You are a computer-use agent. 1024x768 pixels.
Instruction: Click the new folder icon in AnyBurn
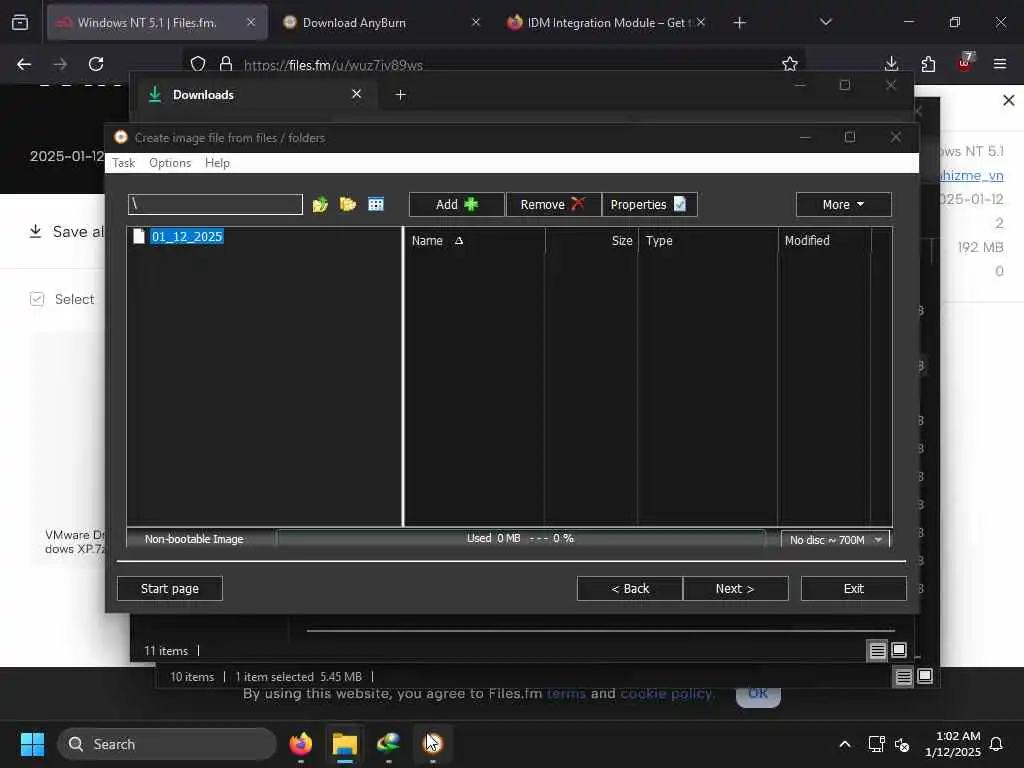click(x=347, y=204)
